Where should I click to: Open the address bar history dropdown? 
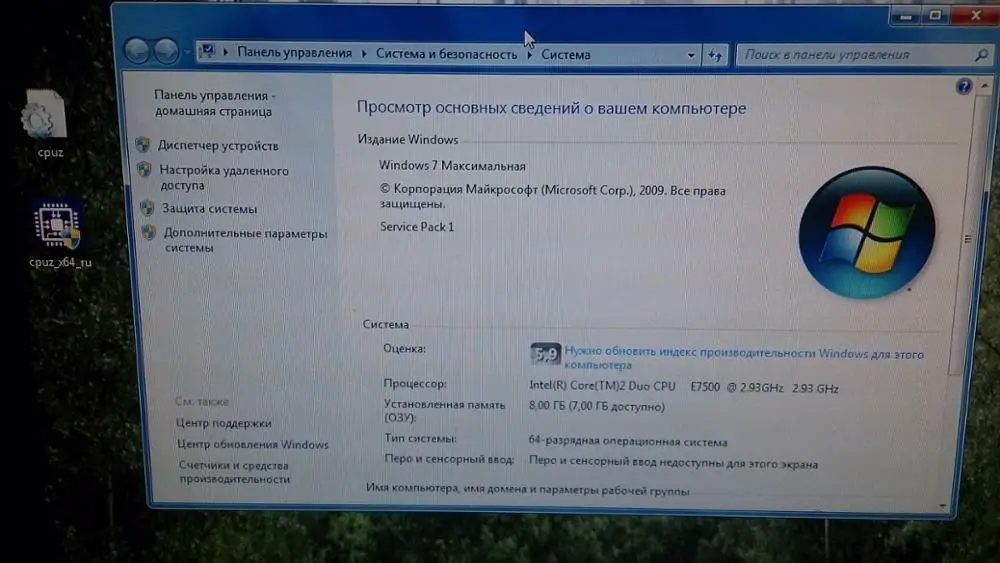(x=691, y=55)
